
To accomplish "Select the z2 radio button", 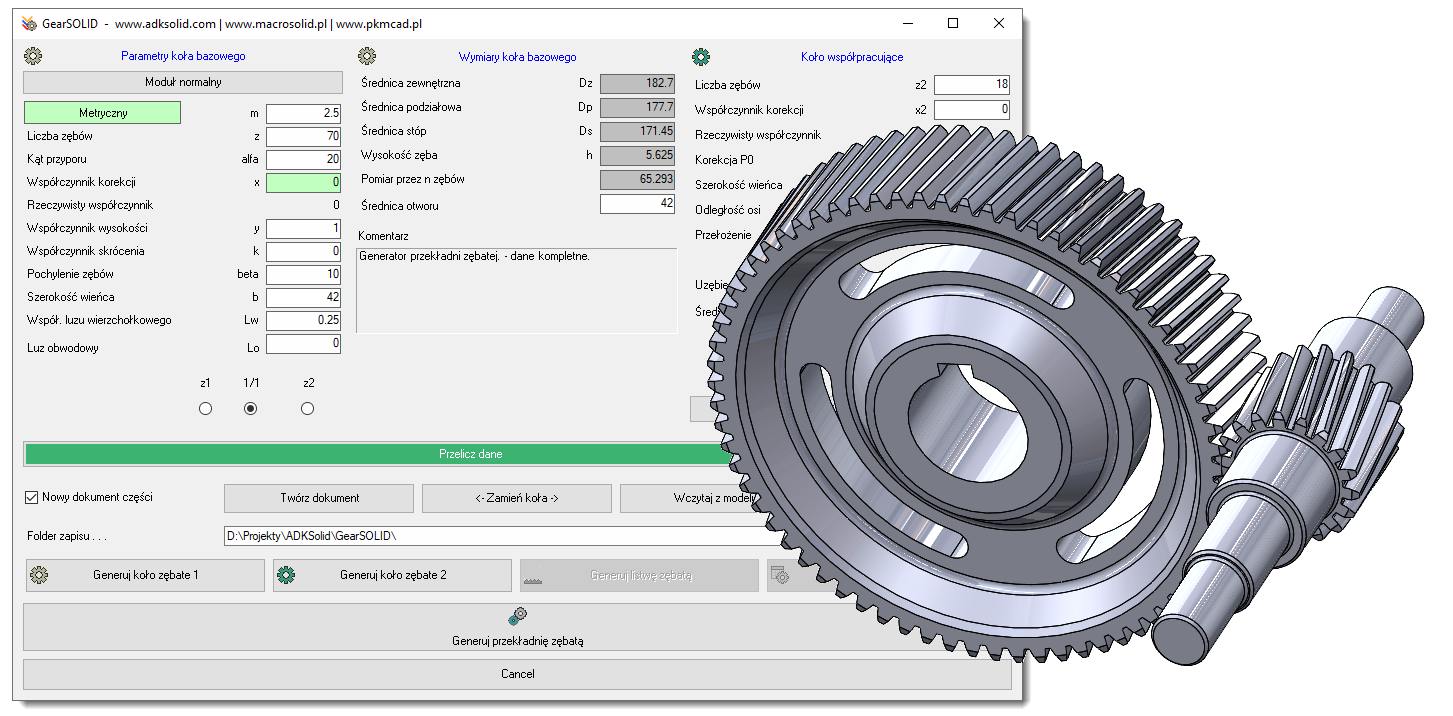I will 308,408.
